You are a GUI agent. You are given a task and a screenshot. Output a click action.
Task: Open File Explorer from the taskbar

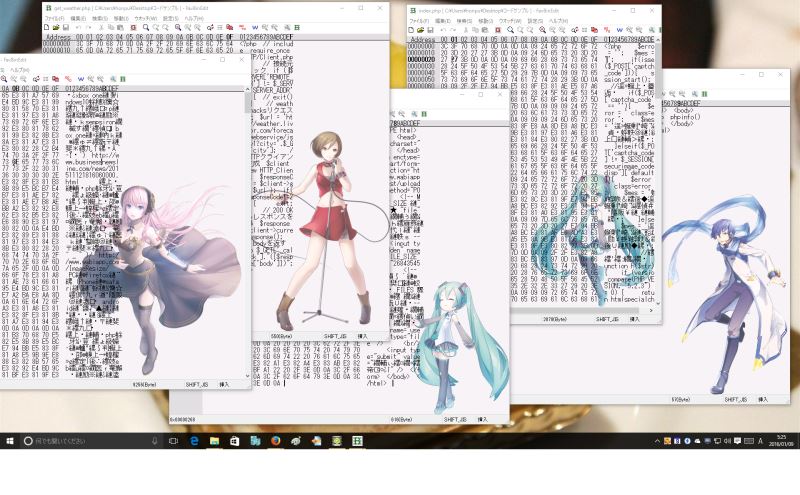(214, 441)
